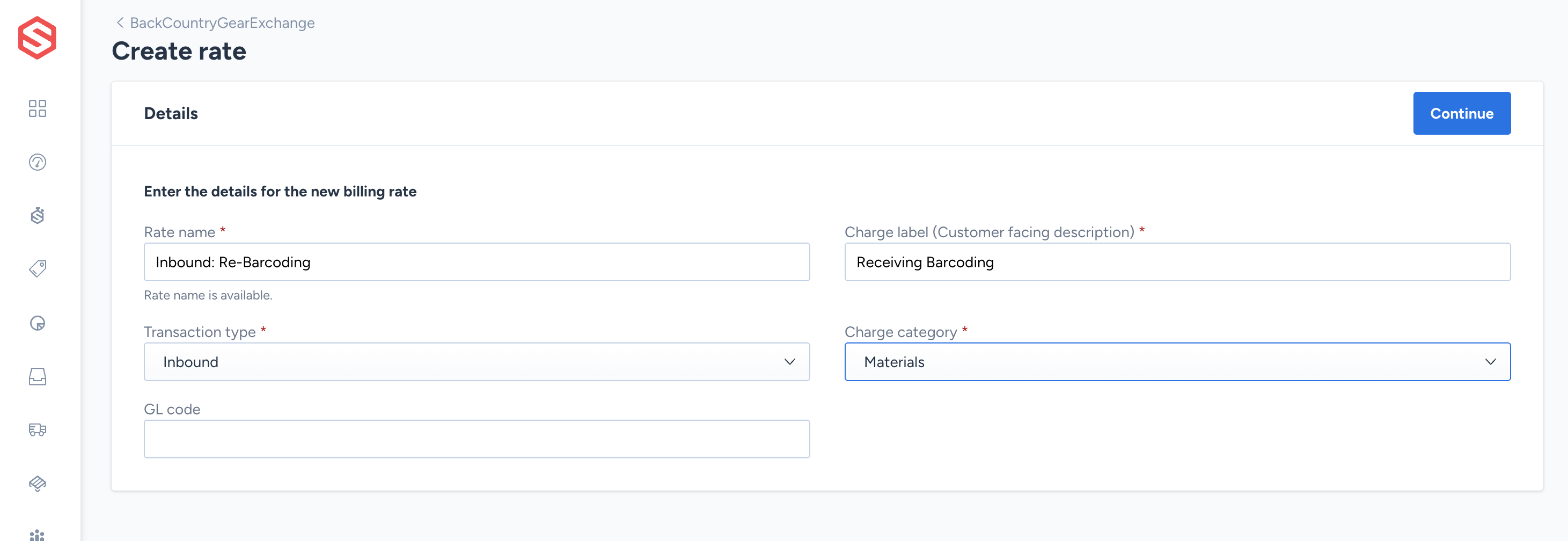Click 'Enter the details for the new billing rate' text
The width and height of the screenshot is (1568, 541).
tap(280, 191)
